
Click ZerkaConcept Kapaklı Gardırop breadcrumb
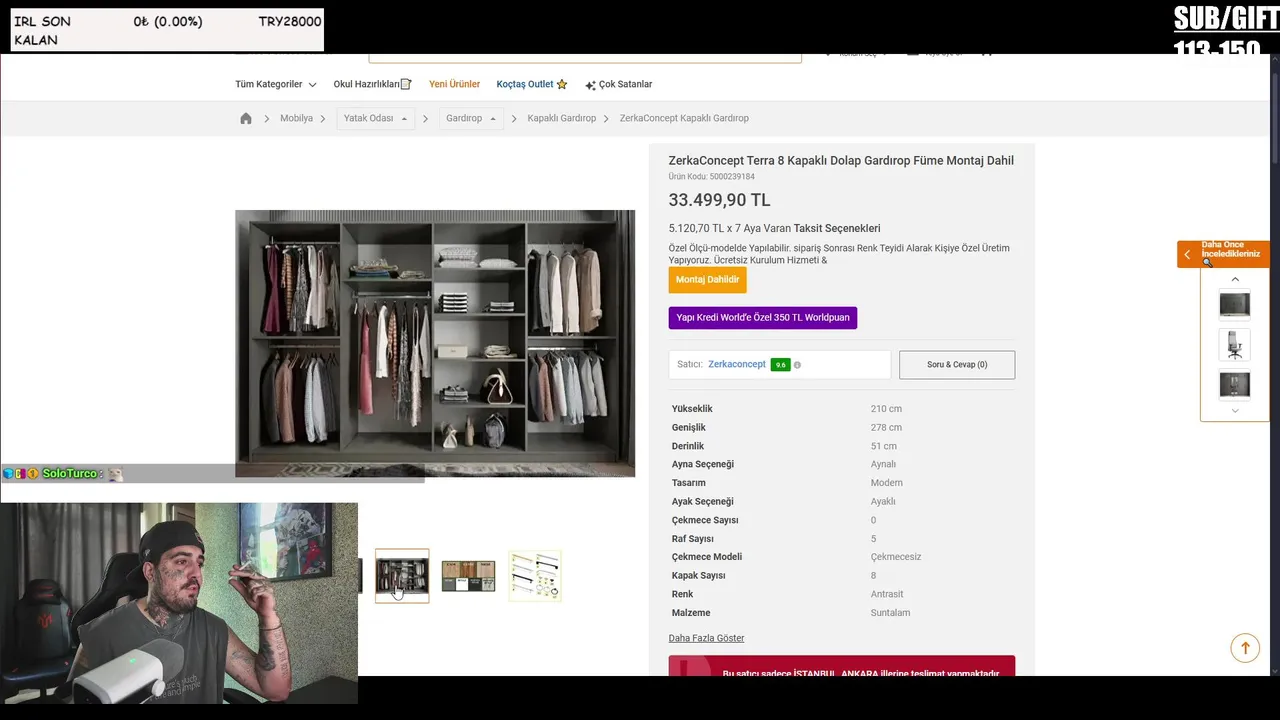click(684, 118)
